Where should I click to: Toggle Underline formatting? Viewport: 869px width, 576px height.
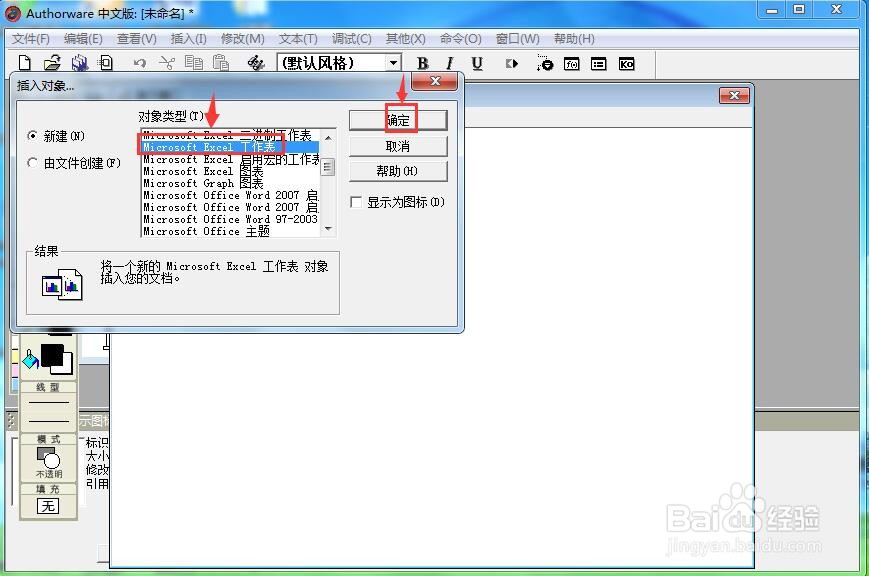[x=477, y=64]
